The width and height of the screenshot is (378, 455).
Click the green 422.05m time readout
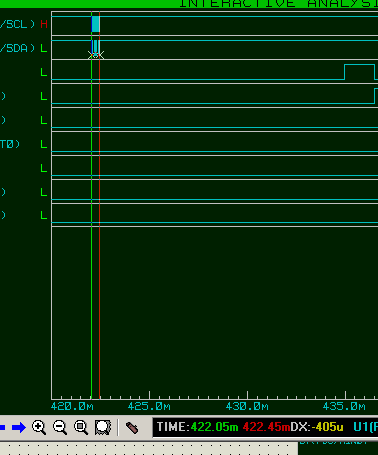214,427
